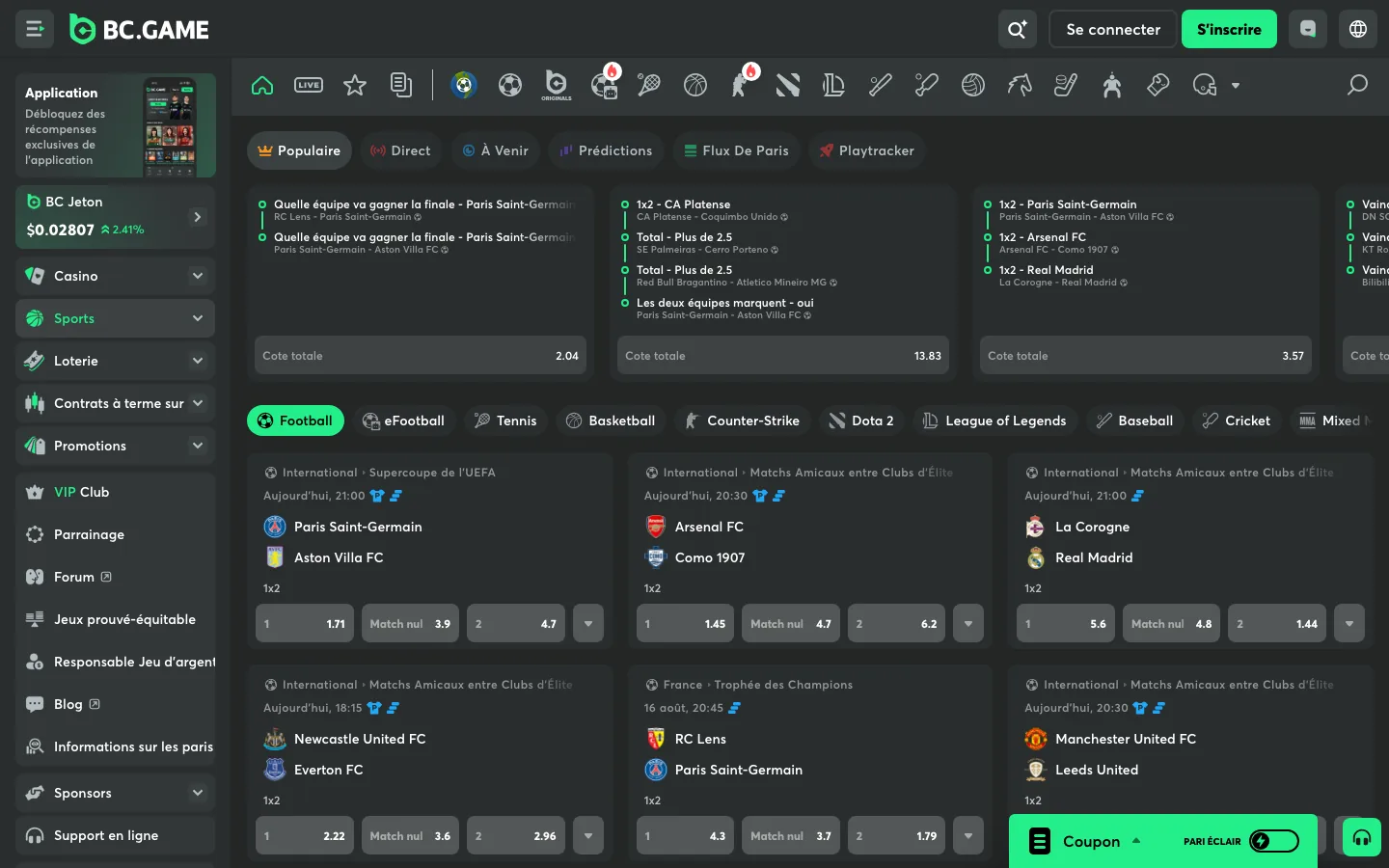Select the Football soccer ball icon in sports bar

pyautogui.click(x=510, y=85)
